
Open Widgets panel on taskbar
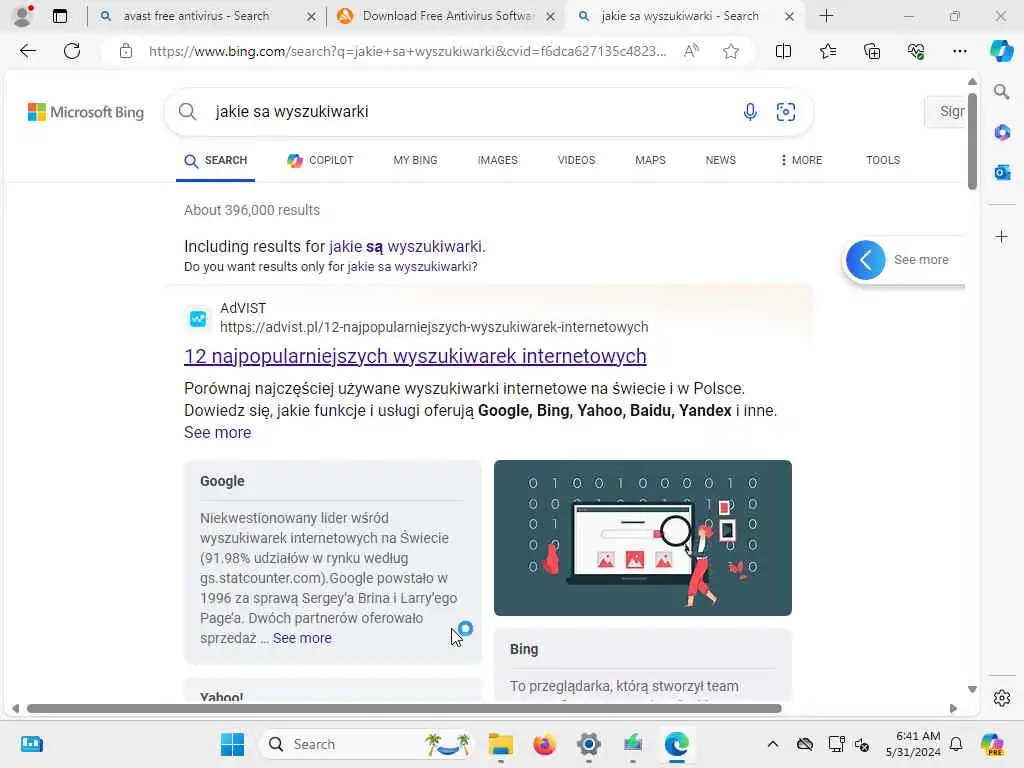pos(31,744)
